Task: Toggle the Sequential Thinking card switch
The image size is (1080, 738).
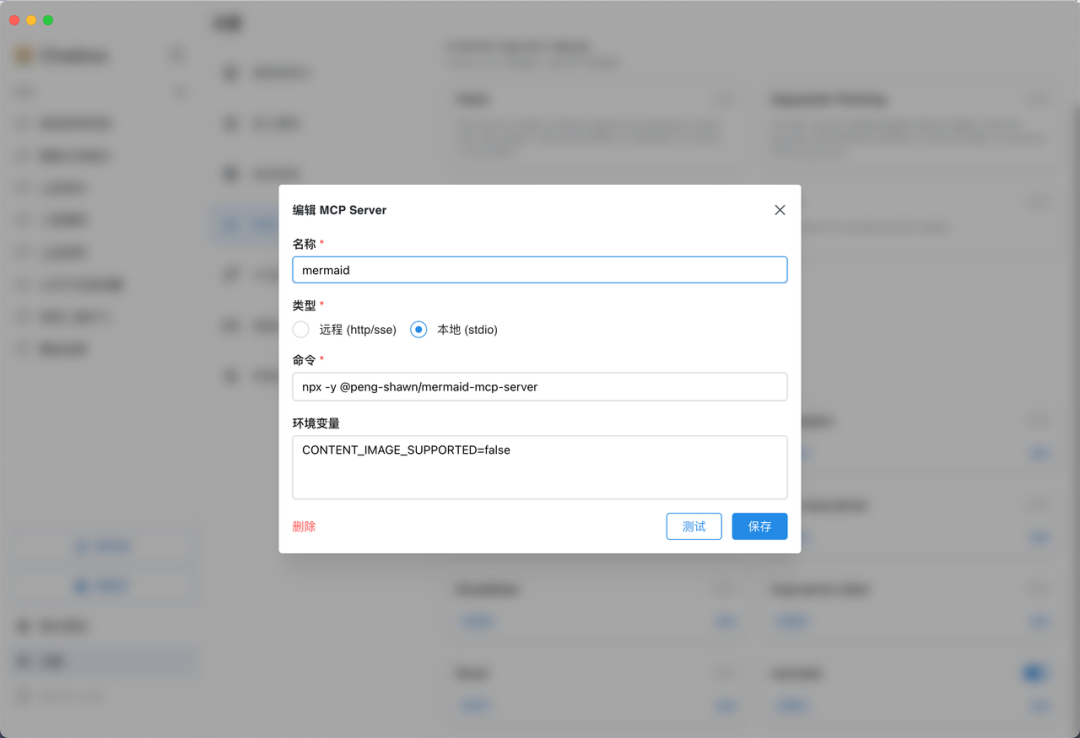Action: [1039, 100]
